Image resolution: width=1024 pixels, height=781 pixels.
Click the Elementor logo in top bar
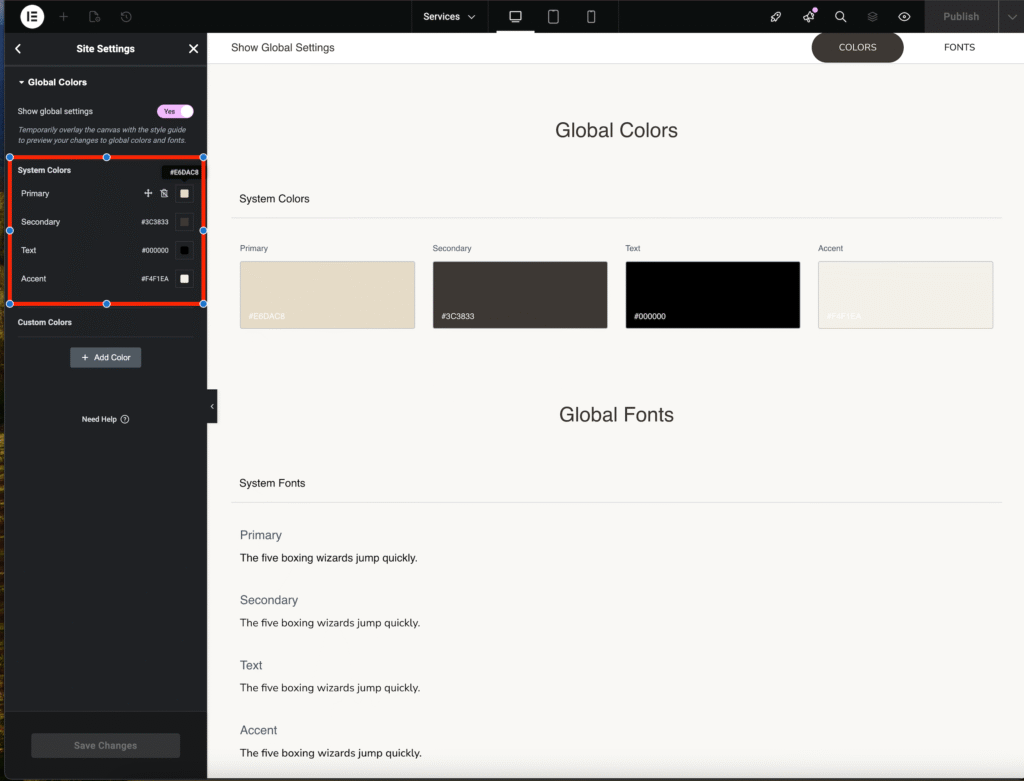[32, 17]
